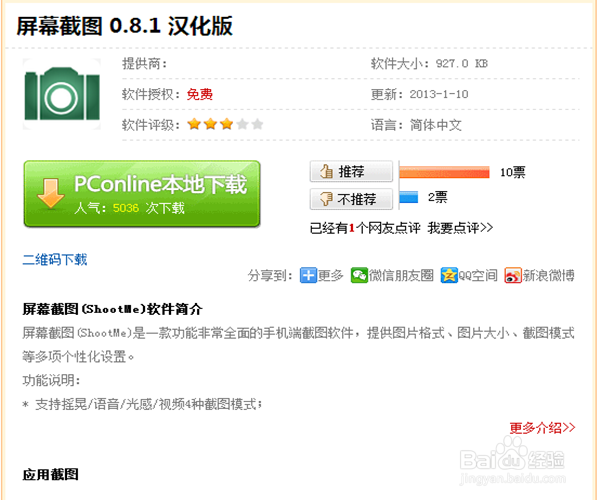Click the green camera app icon
Screen dimensions: 600x500
pos(62,94)
